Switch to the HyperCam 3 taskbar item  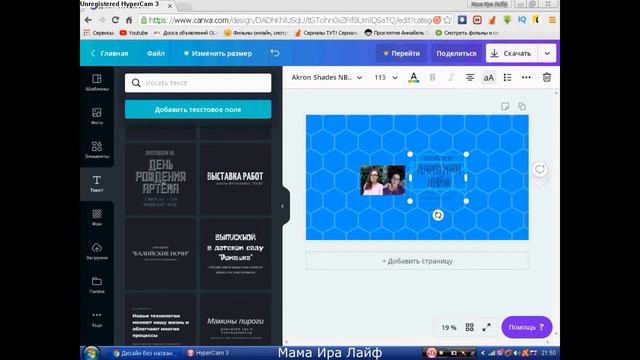pyautogui.click(x=208, y=353)
